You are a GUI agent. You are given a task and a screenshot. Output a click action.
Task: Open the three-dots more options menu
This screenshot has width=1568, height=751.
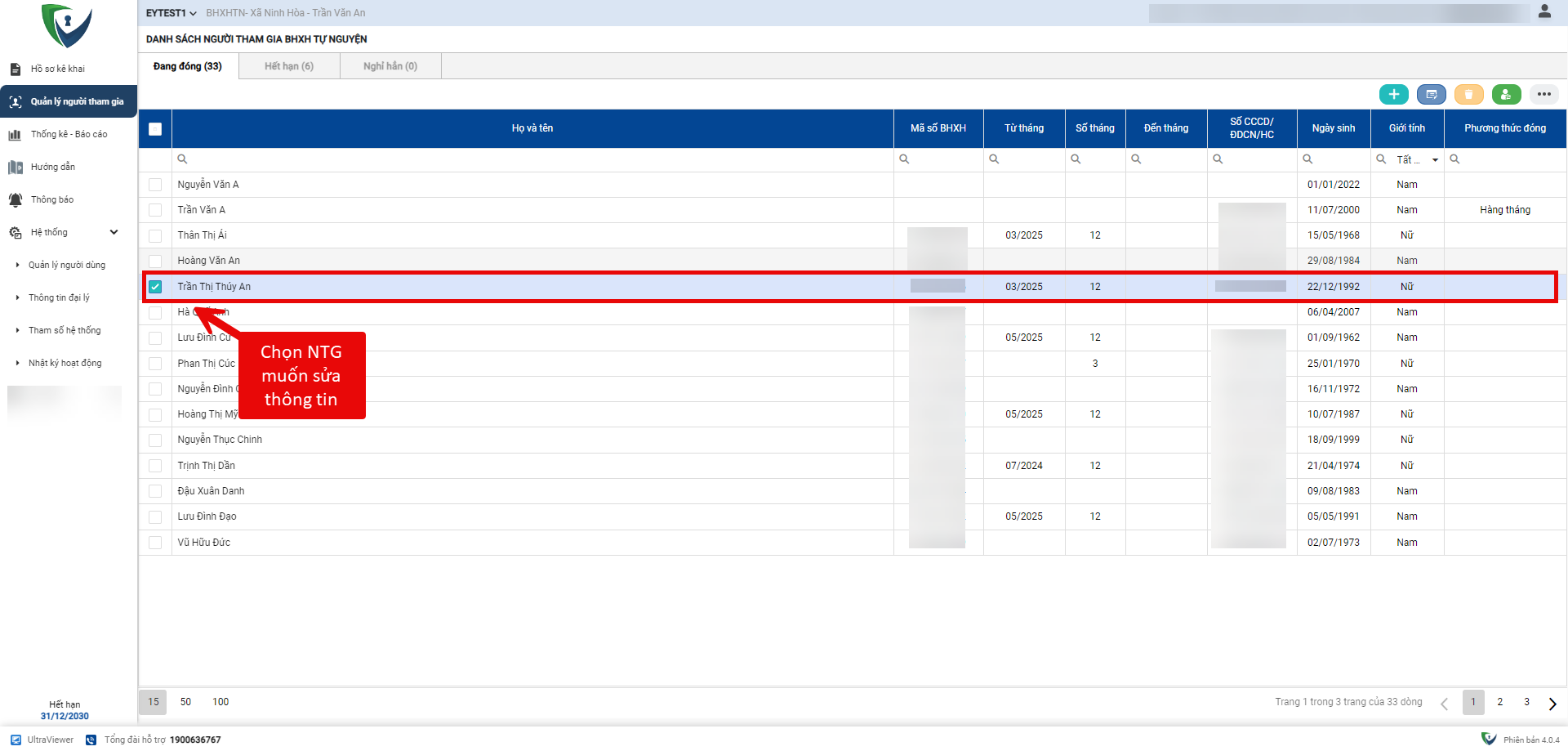point(1543,95)
